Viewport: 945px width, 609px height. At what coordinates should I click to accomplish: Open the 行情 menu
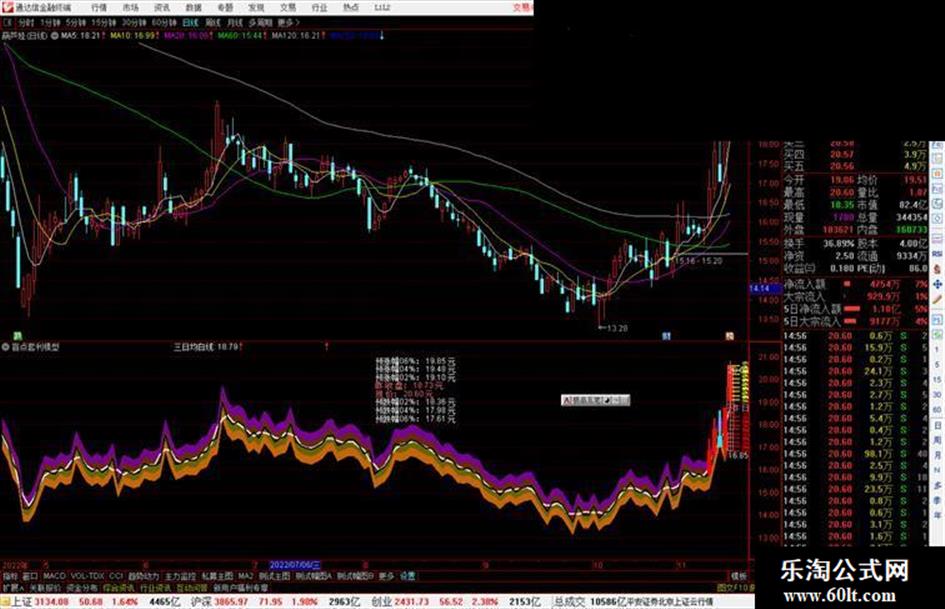point(99,8)
